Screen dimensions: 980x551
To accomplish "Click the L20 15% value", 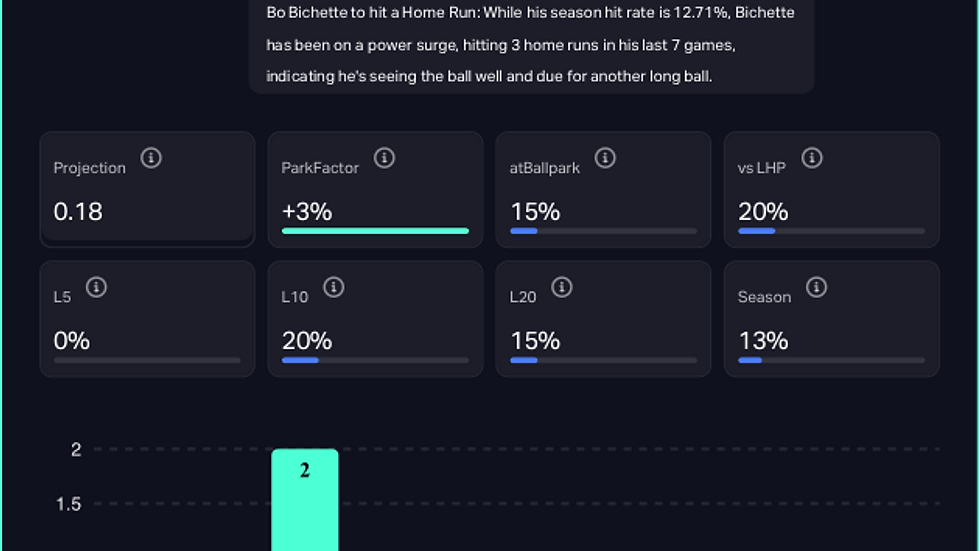I will click(535, 341).
